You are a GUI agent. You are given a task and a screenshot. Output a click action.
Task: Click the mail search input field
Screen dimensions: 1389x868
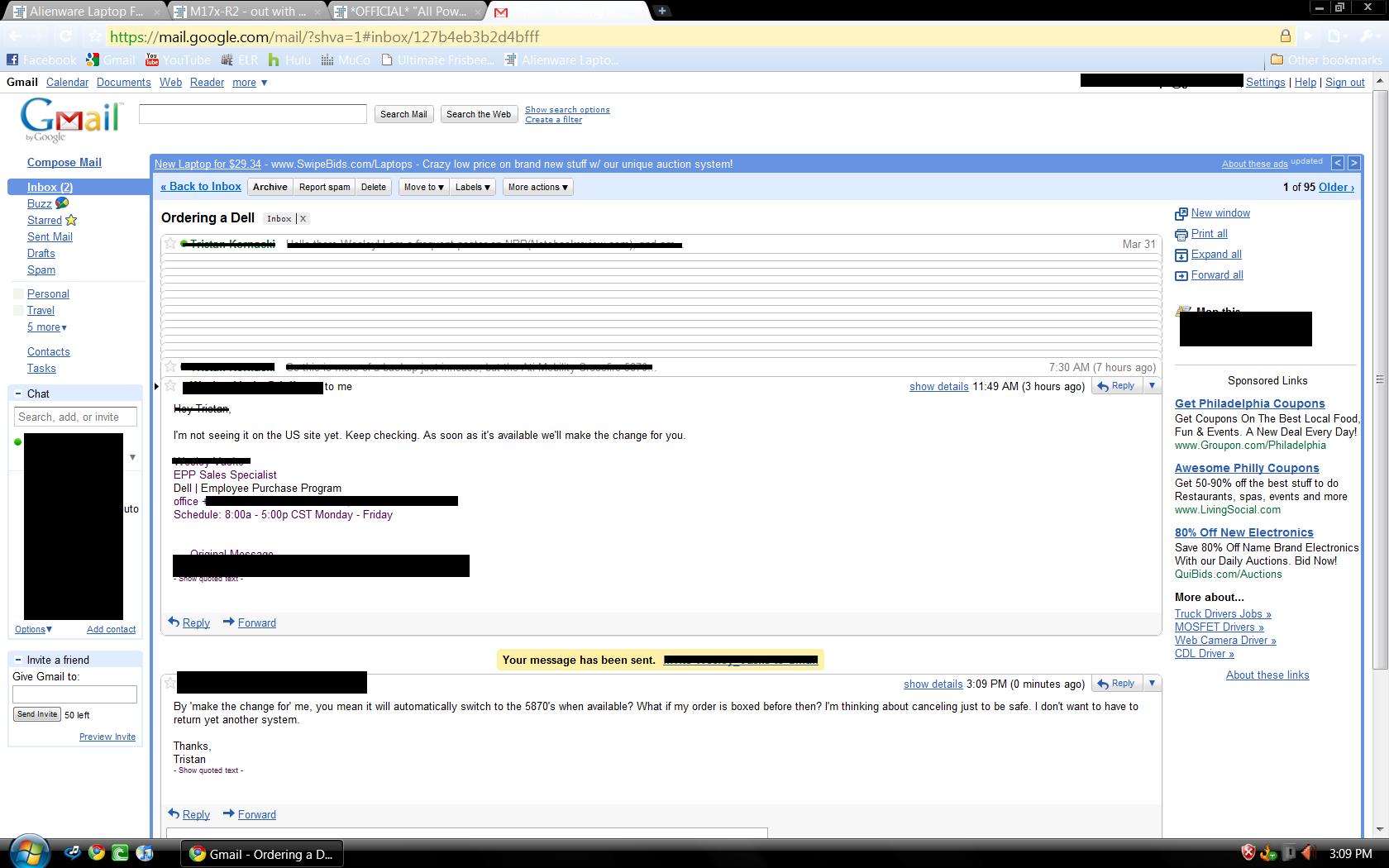pos(253,114)
